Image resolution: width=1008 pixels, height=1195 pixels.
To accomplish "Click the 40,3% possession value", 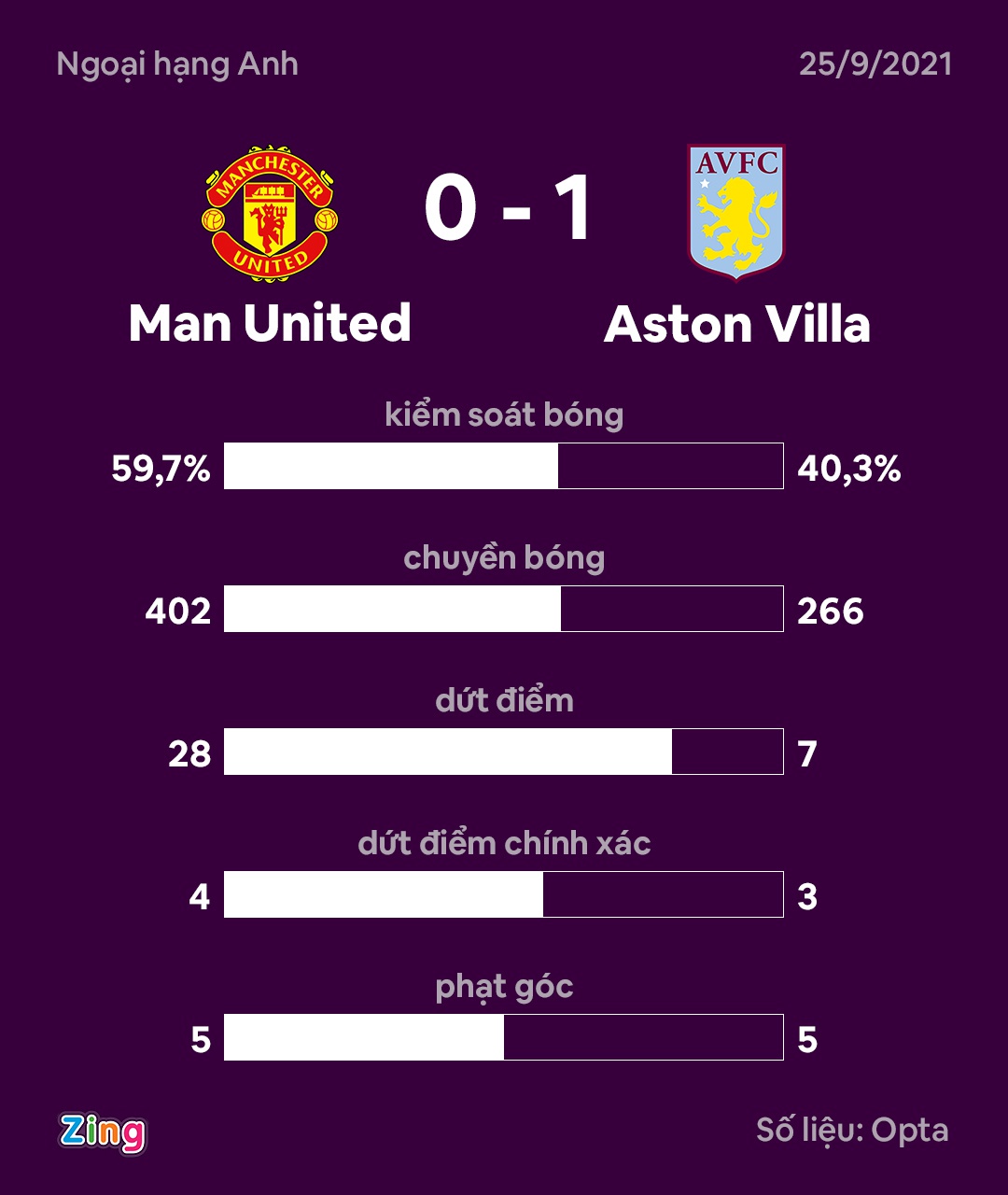I will coord(849,469).
